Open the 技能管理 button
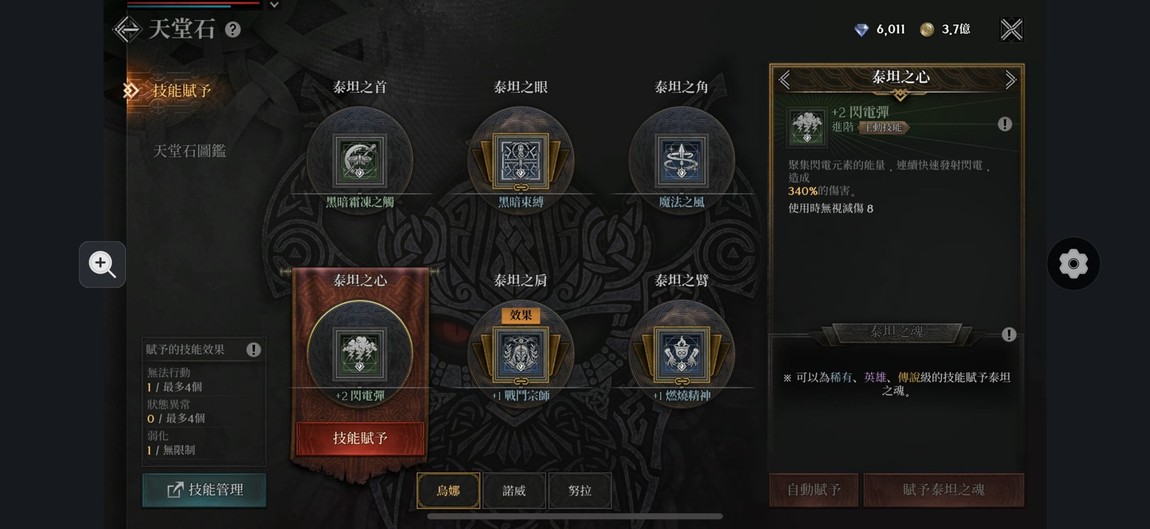 pyautogui.click(x=204, y=490)
